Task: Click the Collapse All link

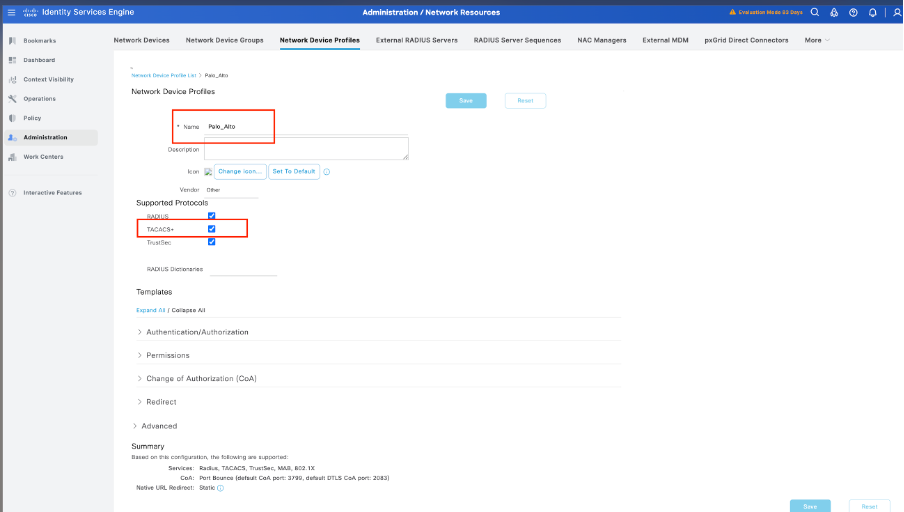Action: [189, 310]
